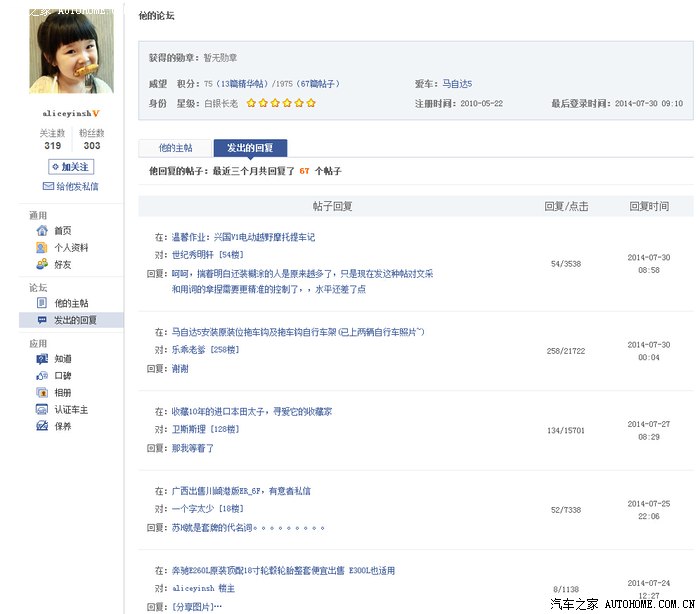Open 知道 app icon in sidebar
Viewport: 700px width, 614px height.
pyautogui.click(x=42, y=359)
